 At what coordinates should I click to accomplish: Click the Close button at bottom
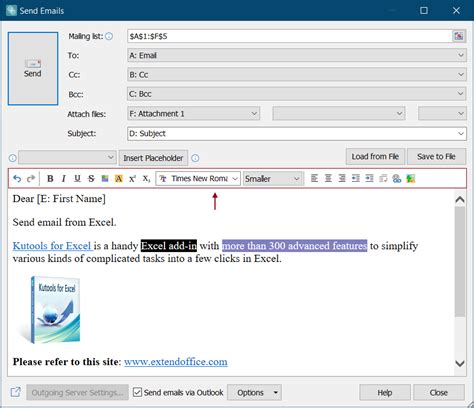pos(439,392)
